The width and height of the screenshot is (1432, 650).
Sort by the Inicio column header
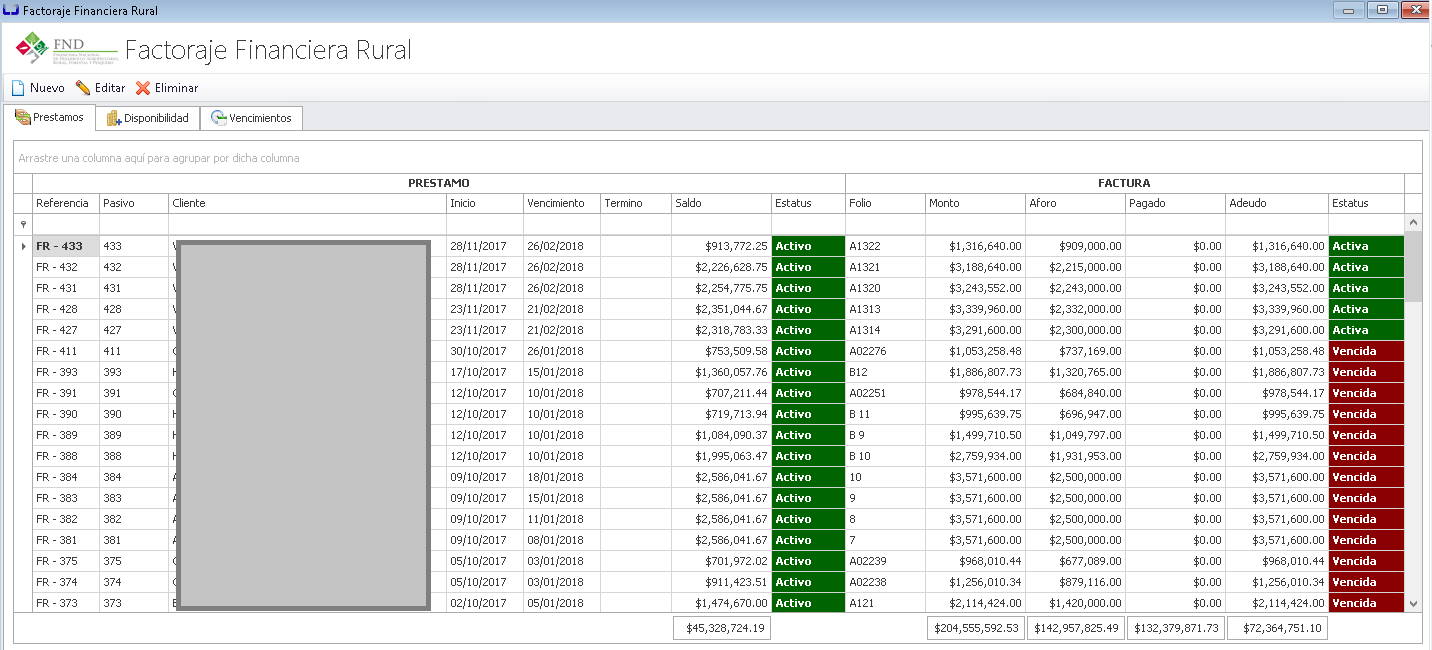485,203
